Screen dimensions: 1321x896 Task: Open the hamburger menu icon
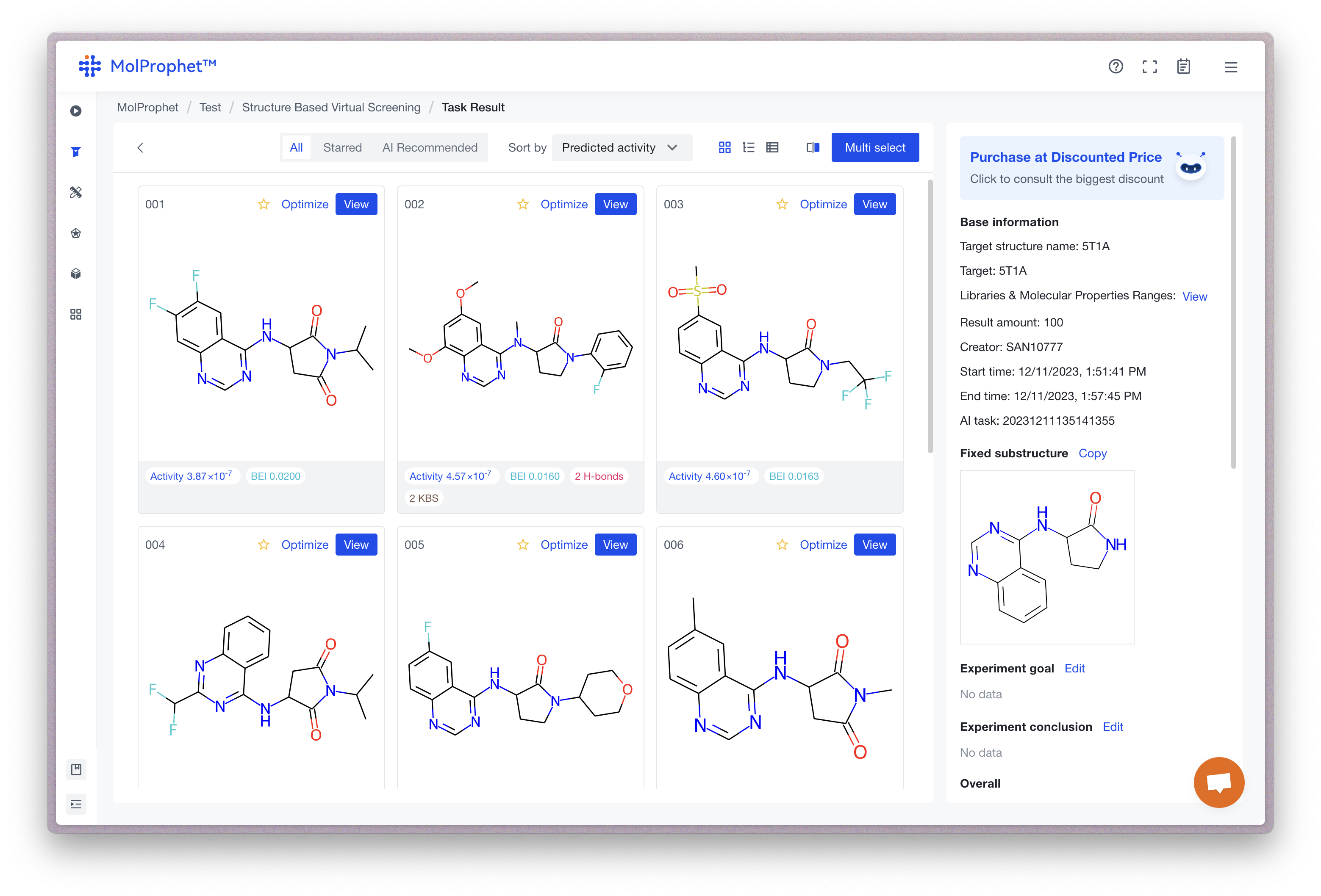[x=1231, y=67]
